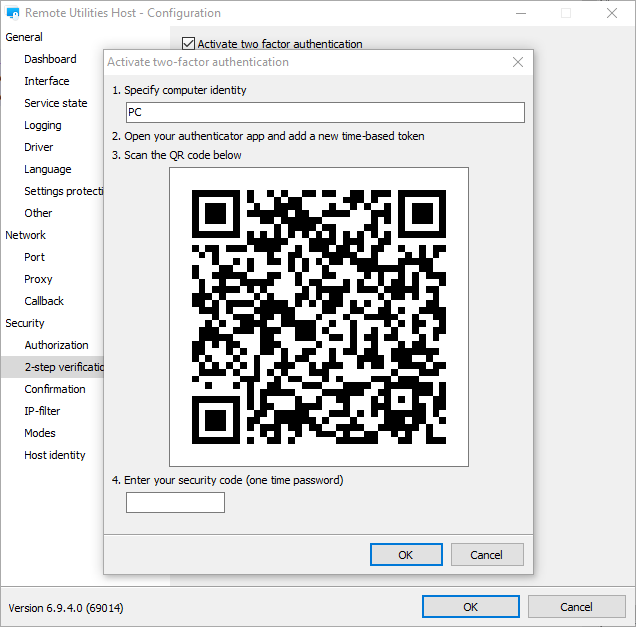Click the Security section header
Image resolution: width=636 pixels, height=627 pixels.
click(x=25, y=323)
